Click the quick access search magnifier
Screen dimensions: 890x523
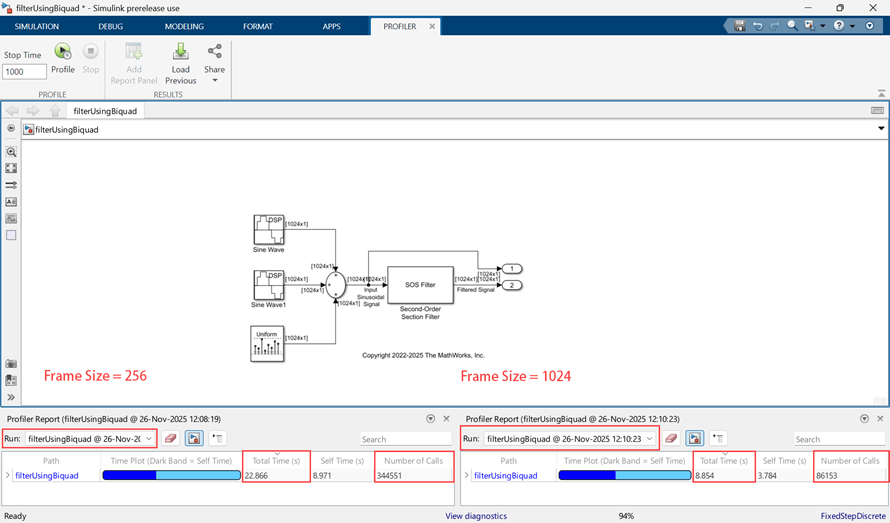[792, 26]
